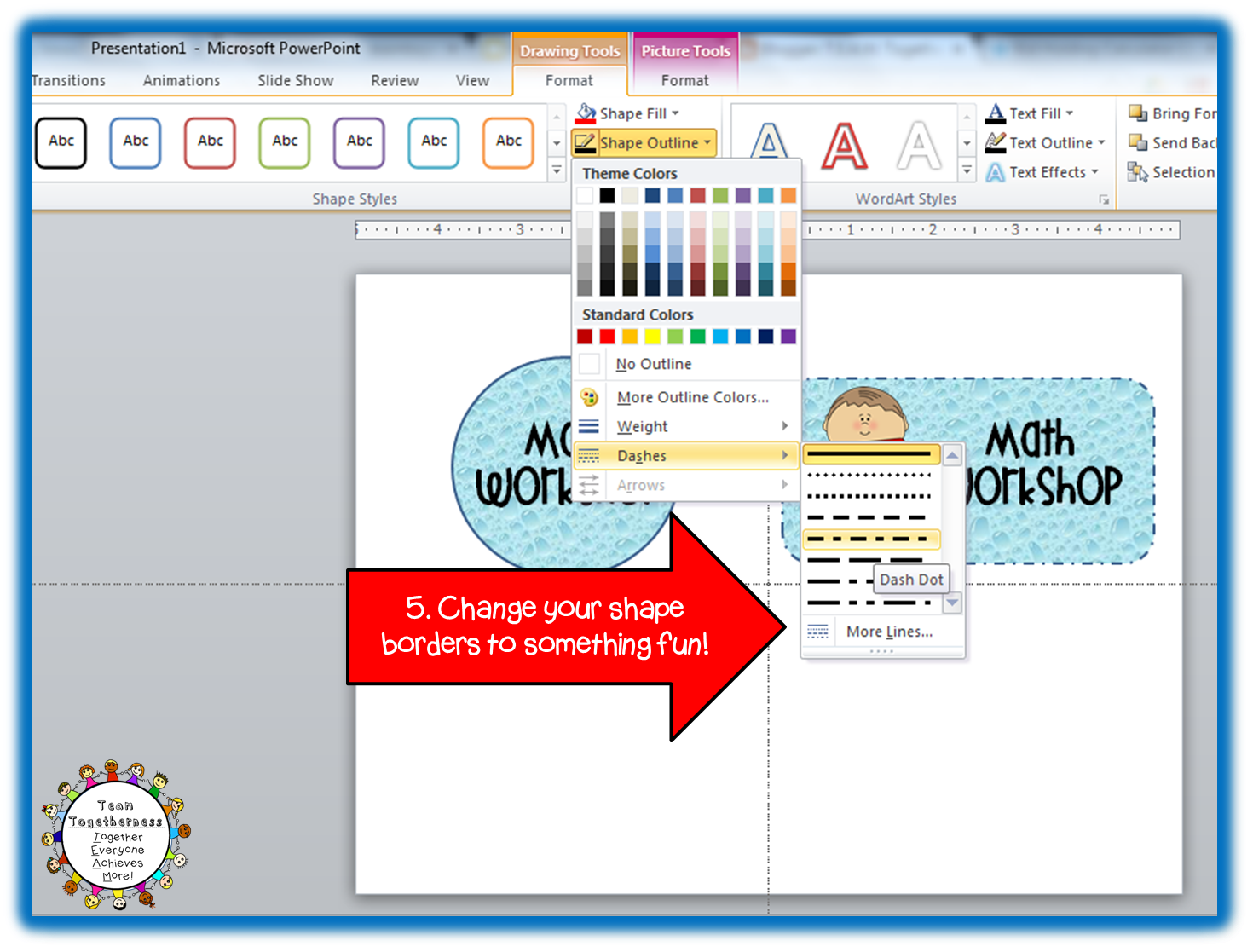Select the cartoon boy picture
1253x952 pixels.
pyautogui.click(x=866, y=413)
